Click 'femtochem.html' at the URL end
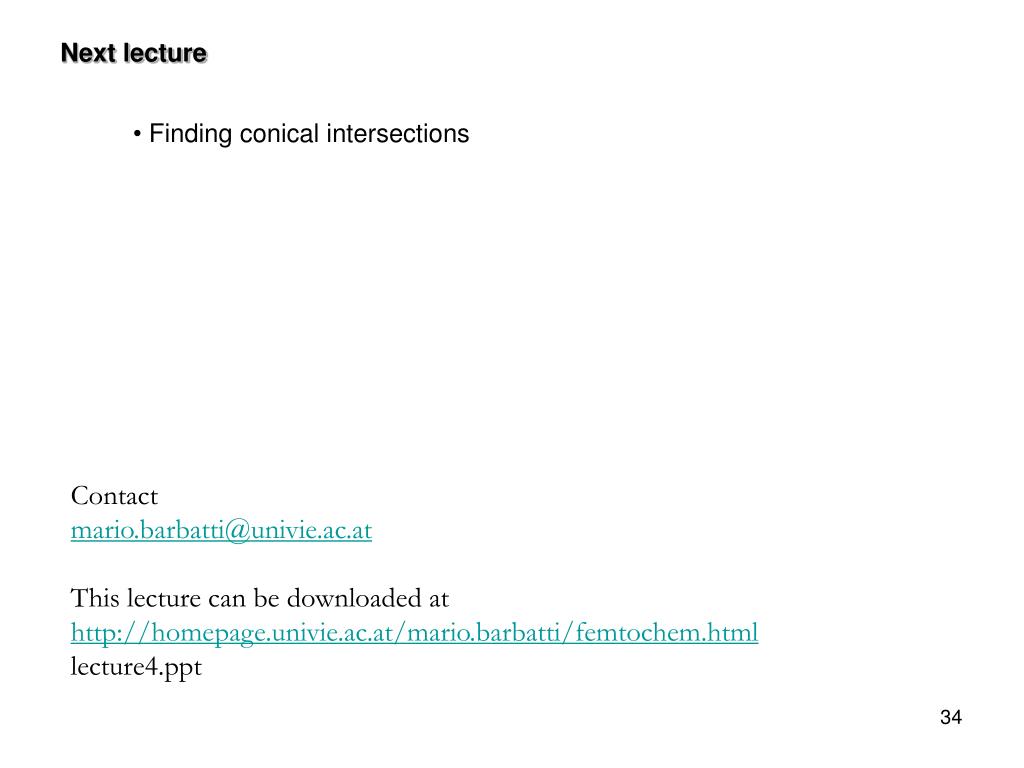 [667, 632]
